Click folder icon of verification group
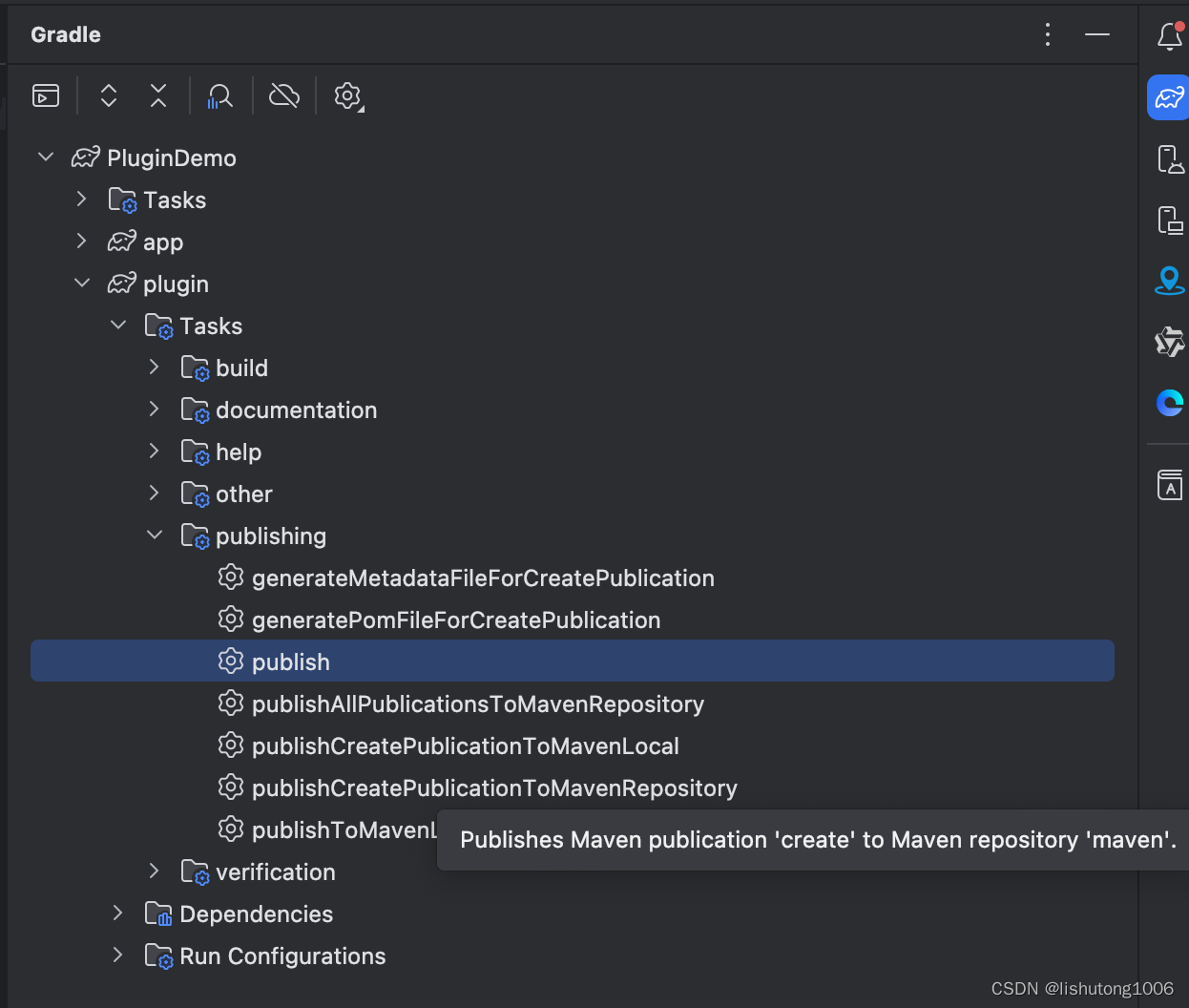1189x1008 pixels. pos(195,872)
